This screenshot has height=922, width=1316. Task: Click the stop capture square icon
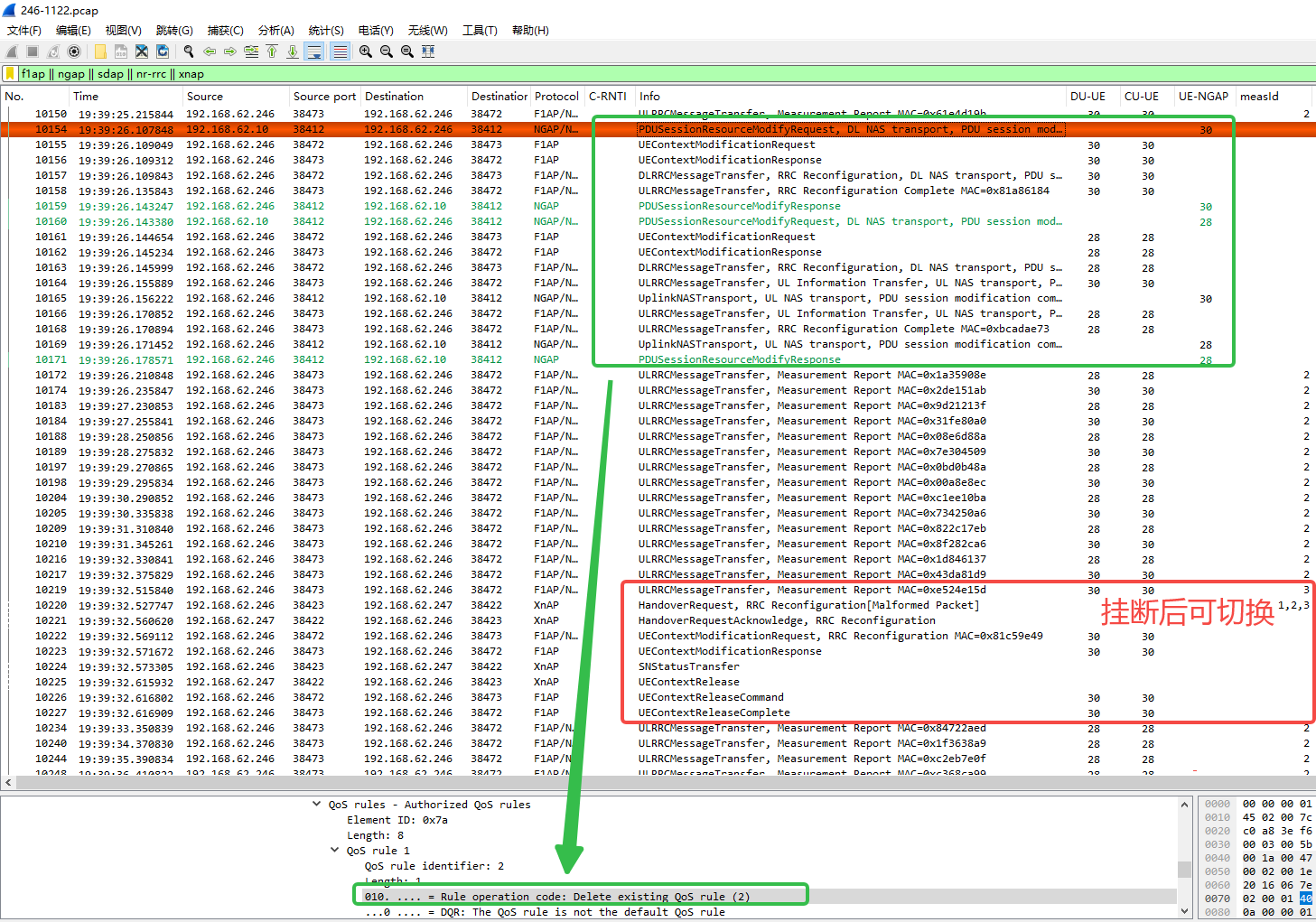pyautogui.click(x=32, y=51)
